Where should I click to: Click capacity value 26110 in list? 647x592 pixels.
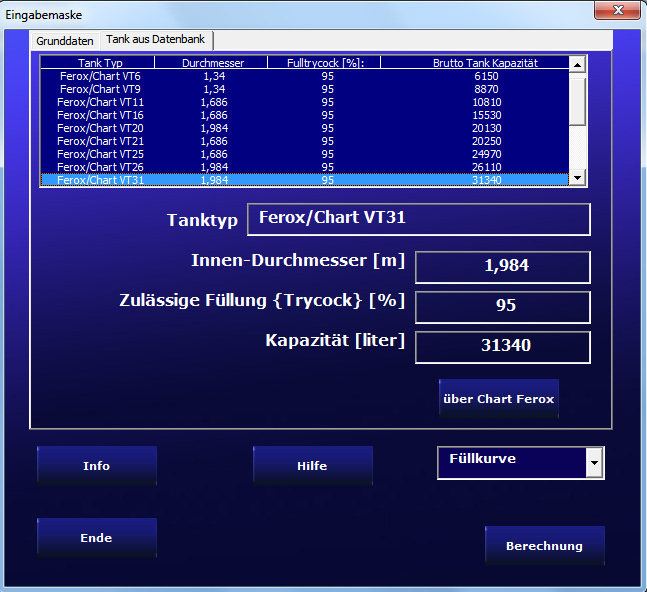486,167
